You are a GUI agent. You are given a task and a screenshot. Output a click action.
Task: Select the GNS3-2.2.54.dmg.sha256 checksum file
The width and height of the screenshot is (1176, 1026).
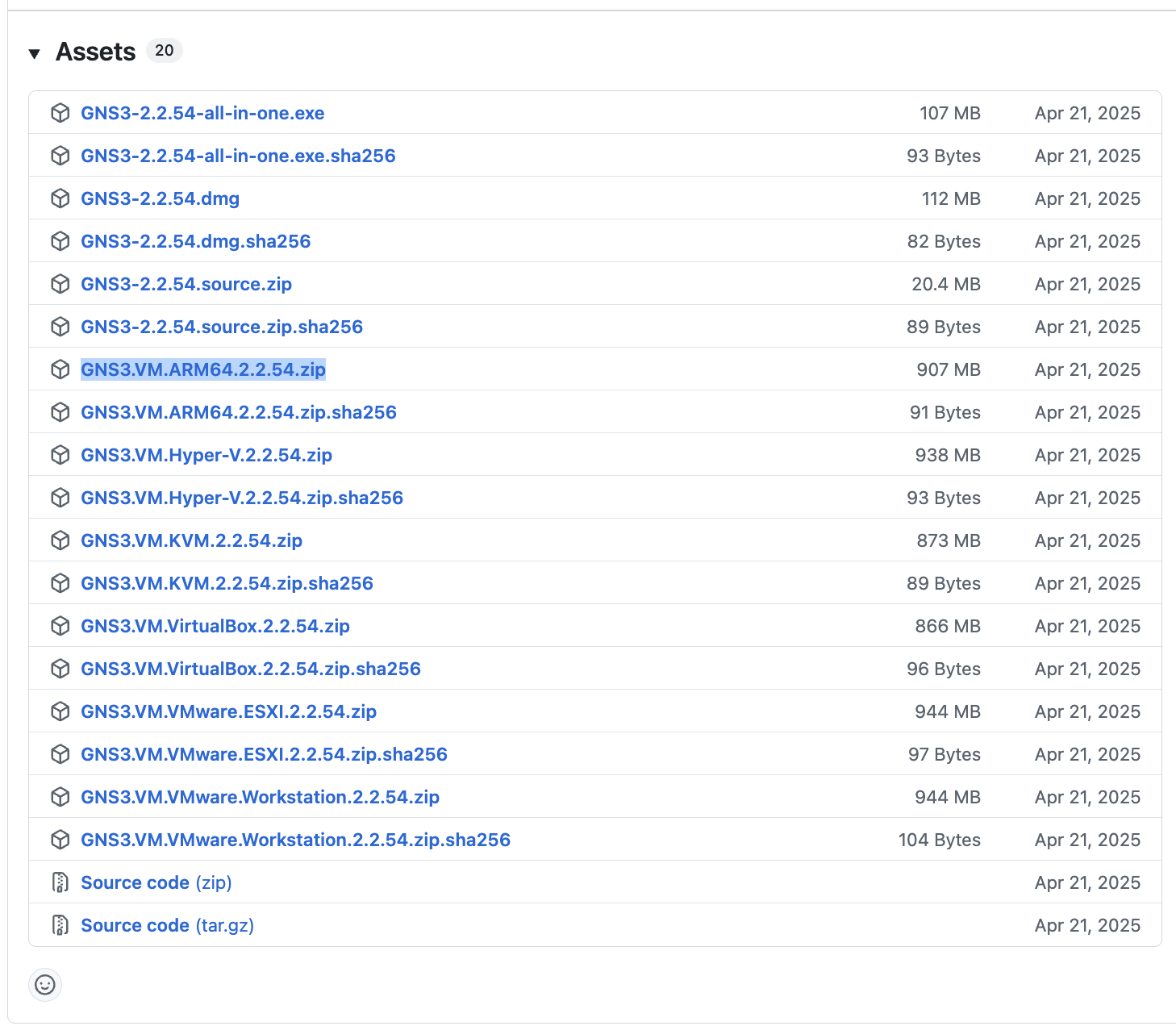[195, 240]
